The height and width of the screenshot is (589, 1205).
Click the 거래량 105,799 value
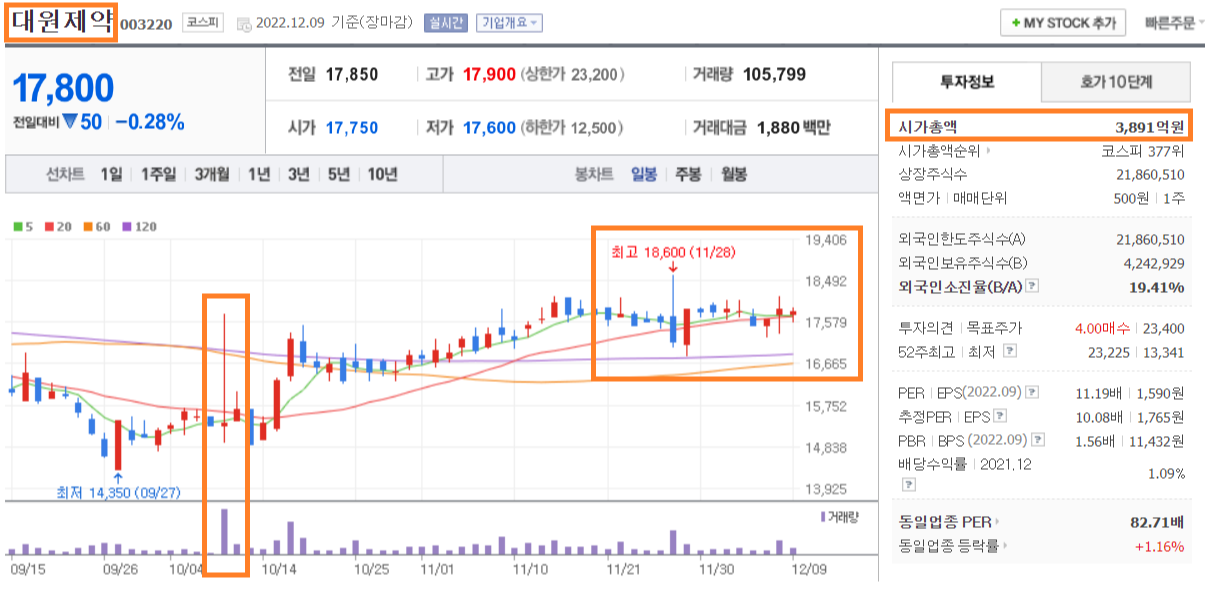point(772,74)
